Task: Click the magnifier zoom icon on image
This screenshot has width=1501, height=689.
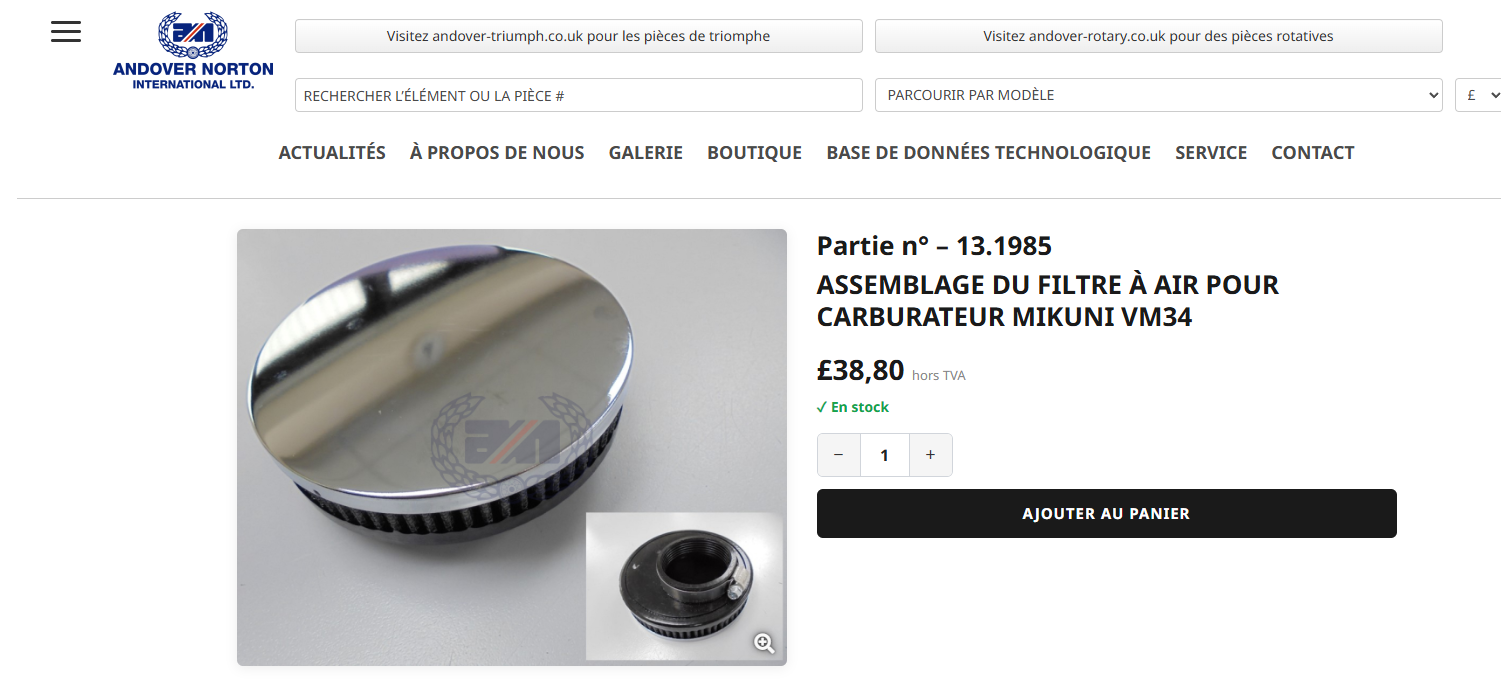Action: click(x=764, y=643)
